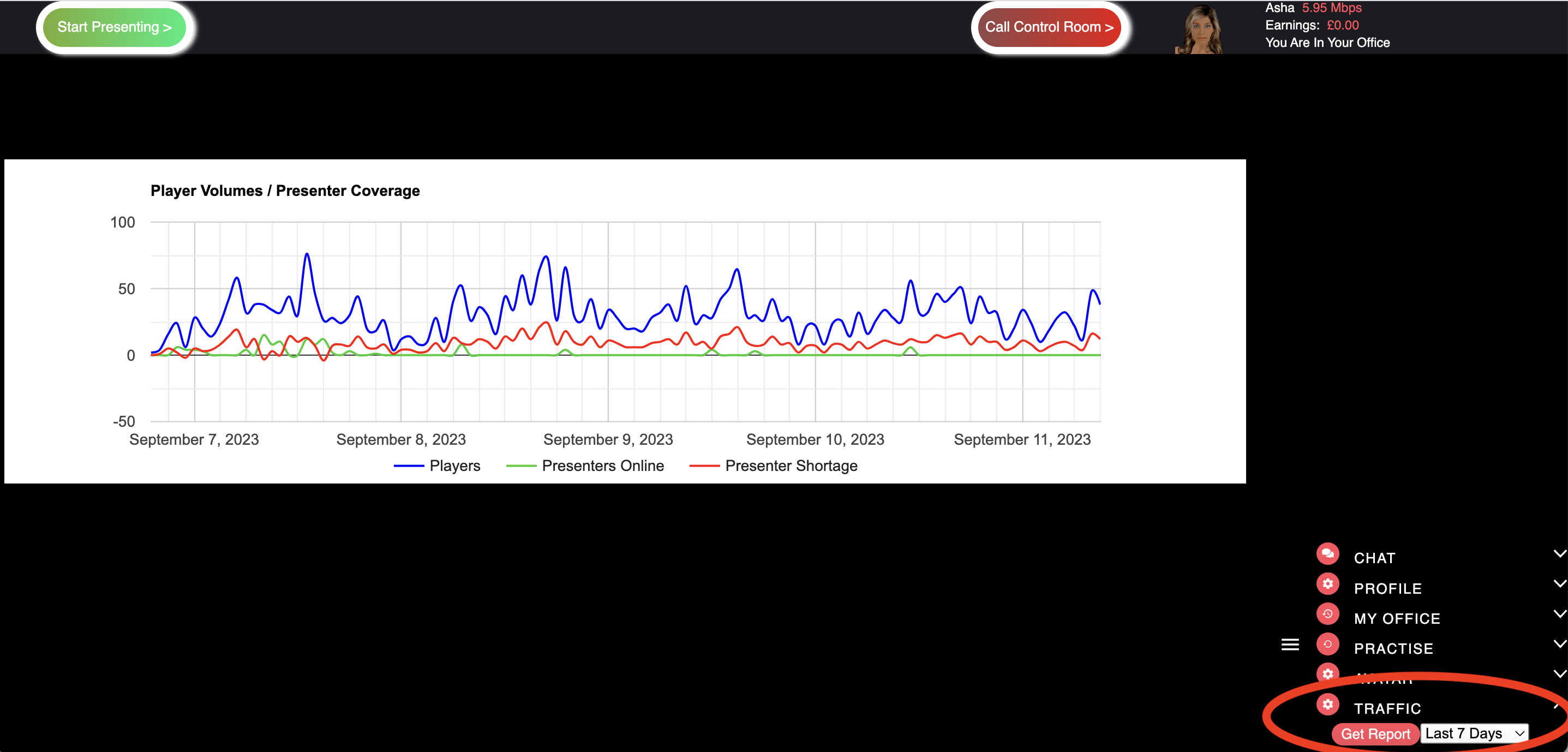Expand the Chat section chevron
Screen dimensions: 1568x752
1559,553
